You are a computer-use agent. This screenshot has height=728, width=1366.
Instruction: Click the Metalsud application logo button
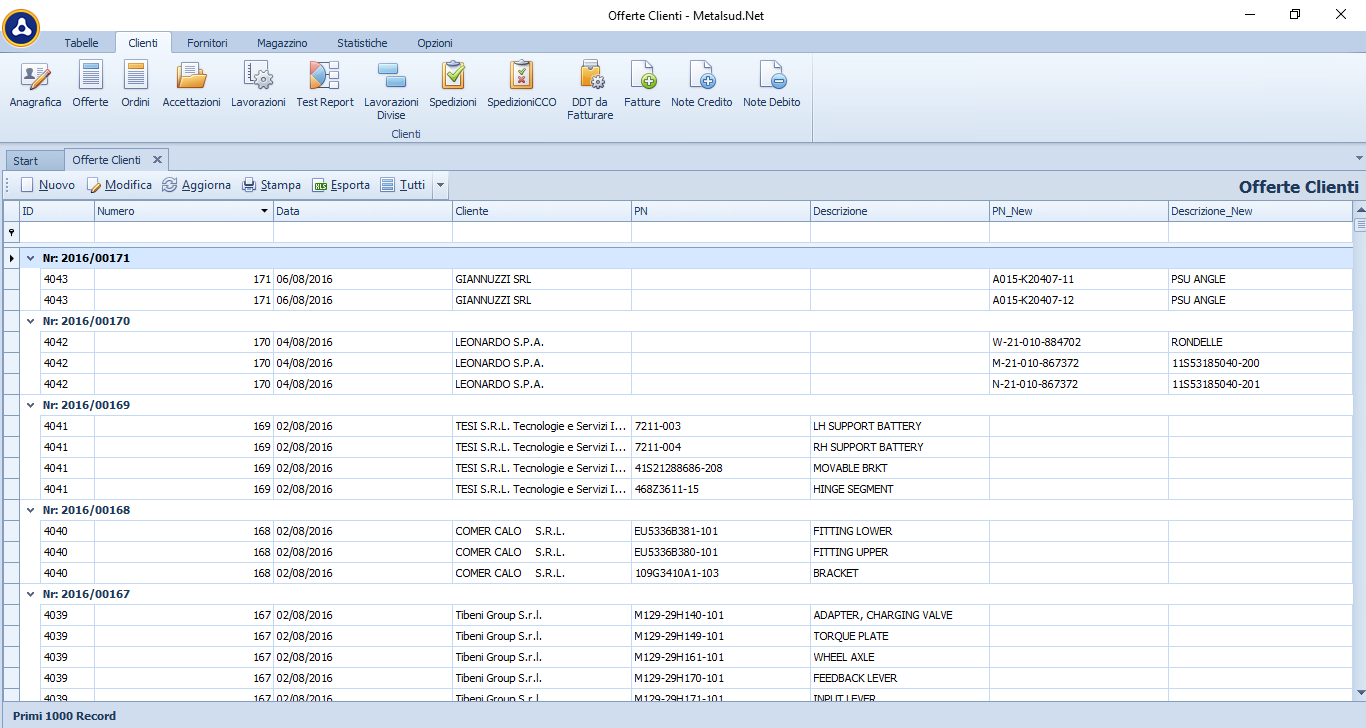click(x=22, y=27)
